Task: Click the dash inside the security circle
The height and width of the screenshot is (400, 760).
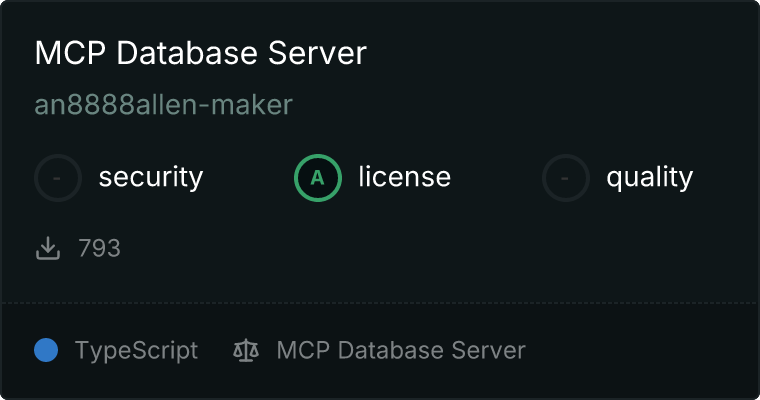Action: coord(58,178)
